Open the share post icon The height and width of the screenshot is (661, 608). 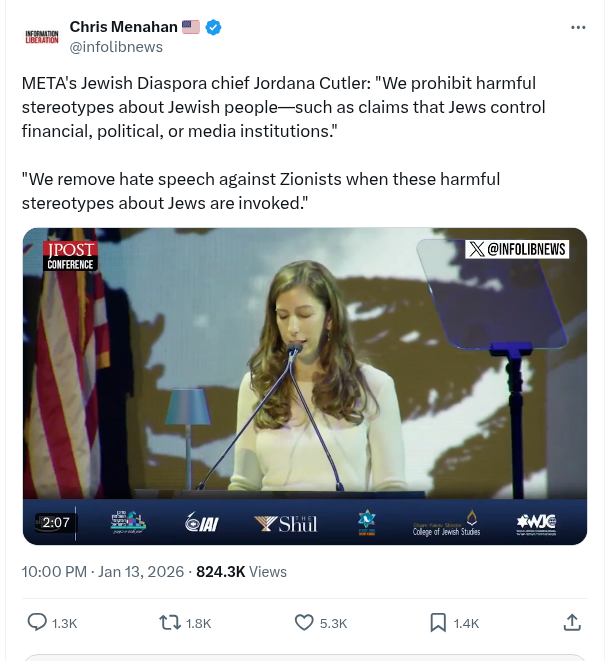[x=572, y=622]
